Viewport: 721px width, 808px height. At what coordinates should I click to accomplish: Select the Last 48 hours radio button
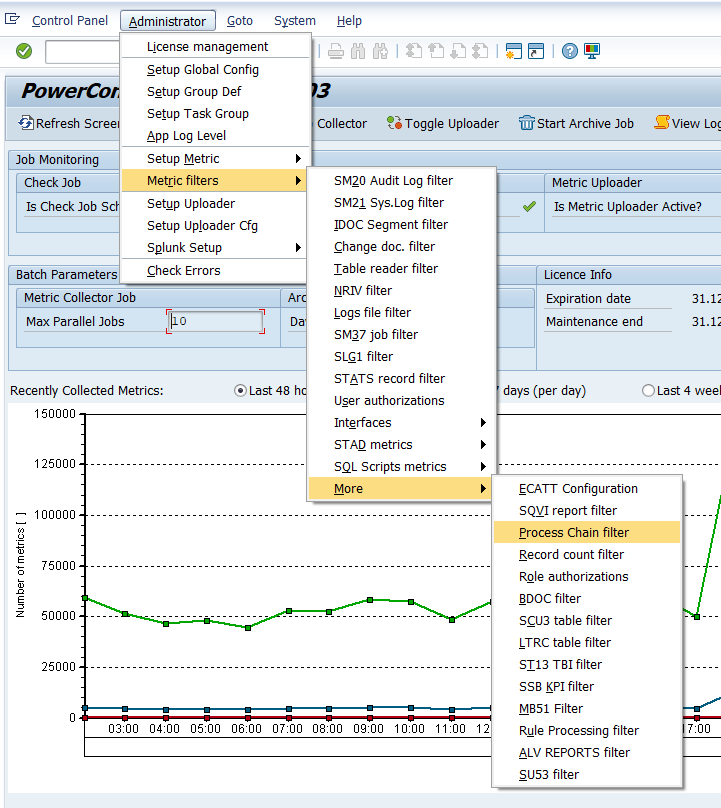click(240, 391)
